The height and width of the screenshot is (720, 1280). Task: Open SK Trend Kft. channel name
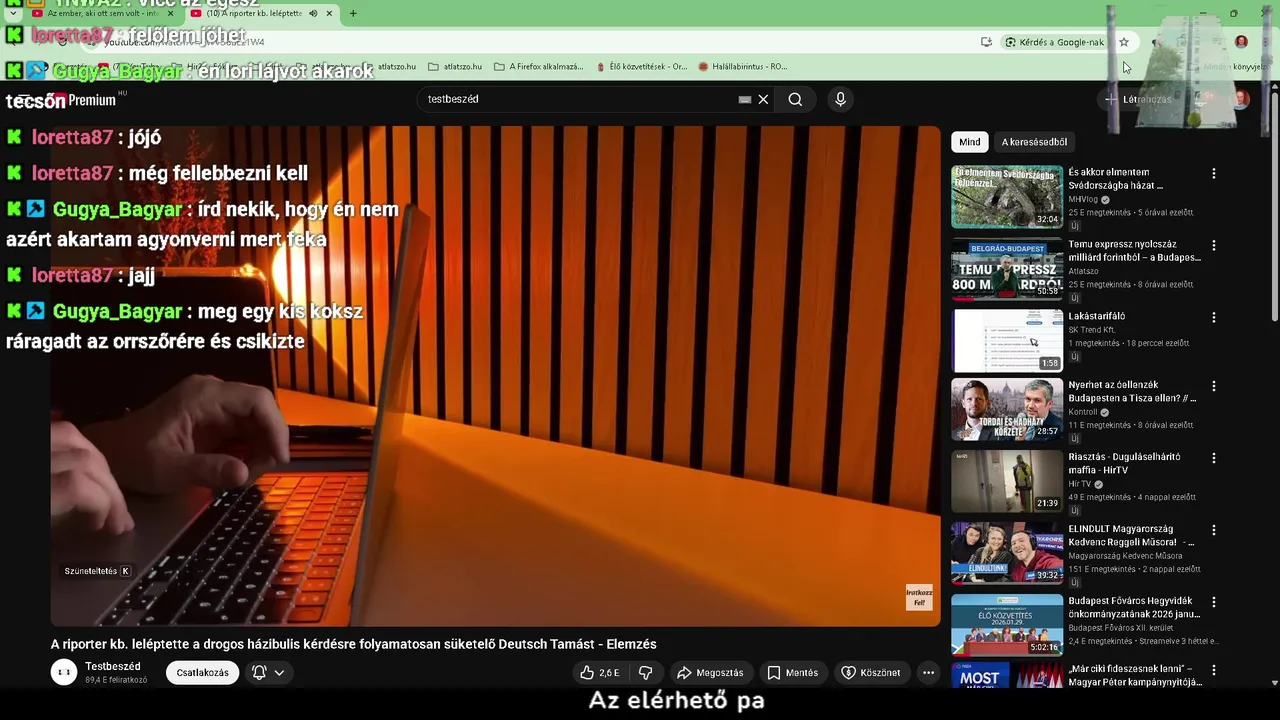coord(1091,330)
